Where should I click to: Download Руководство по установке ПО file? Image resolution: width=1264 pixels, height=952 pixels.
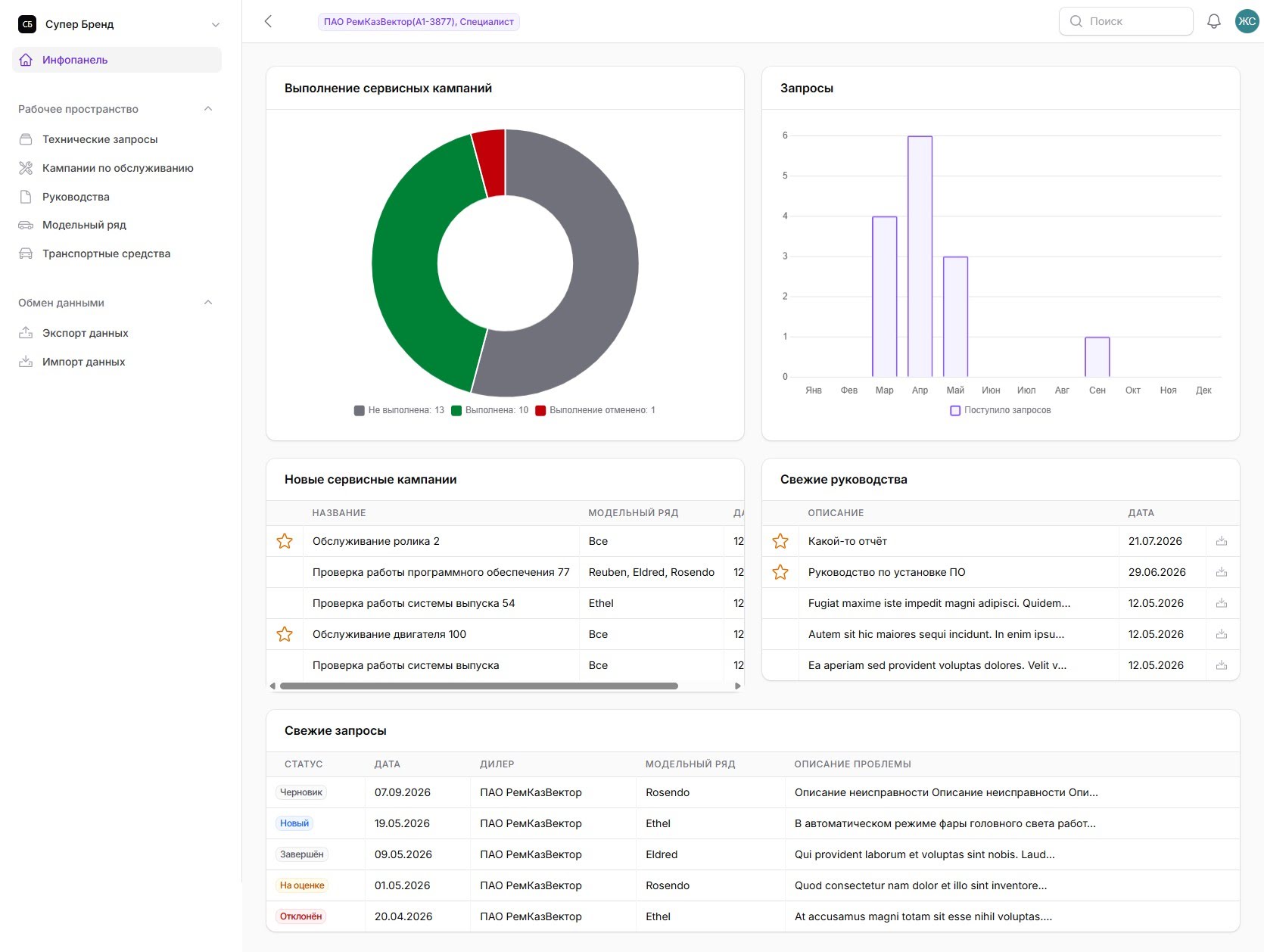click(1222, 572)
